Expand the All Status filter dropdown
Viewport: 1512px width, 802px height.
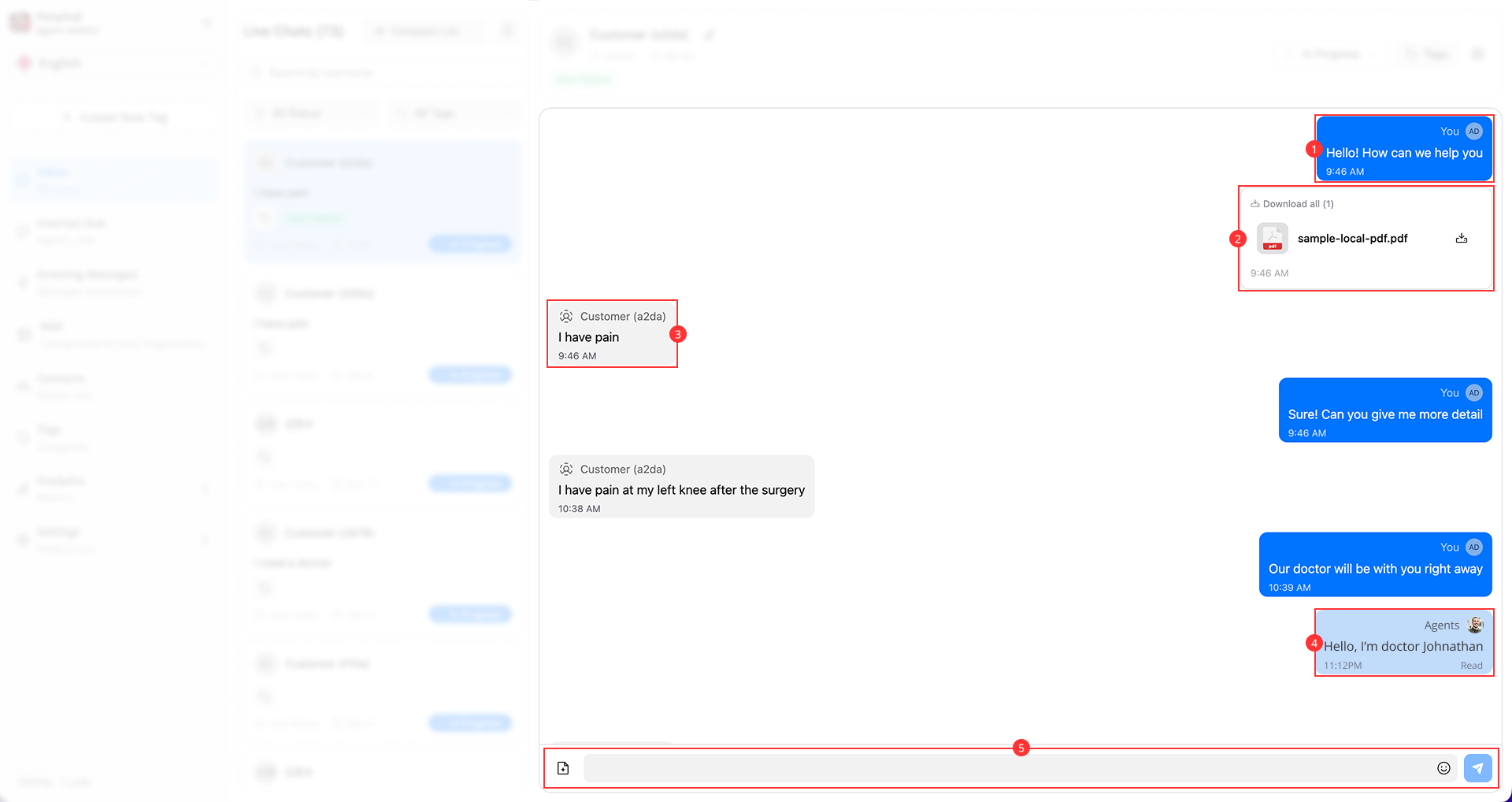pos(311,113)
